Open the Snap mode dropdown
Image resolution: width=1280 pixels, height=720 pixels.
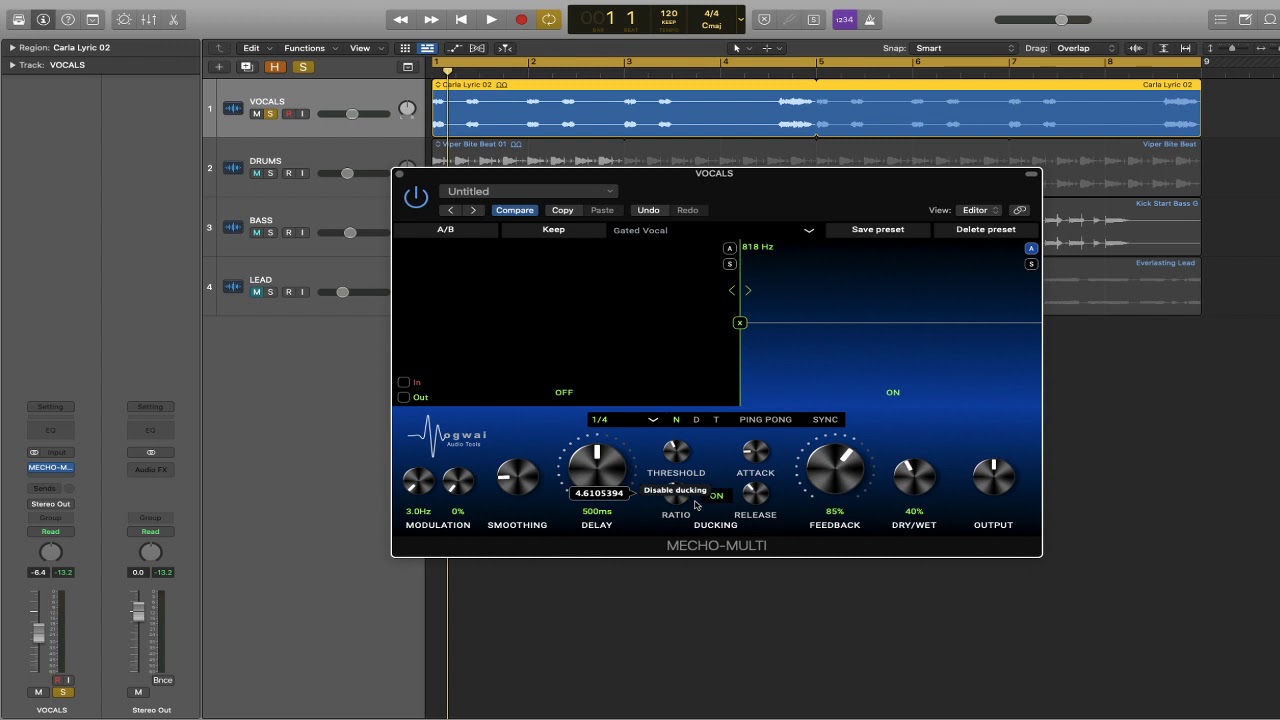(964, 48)
